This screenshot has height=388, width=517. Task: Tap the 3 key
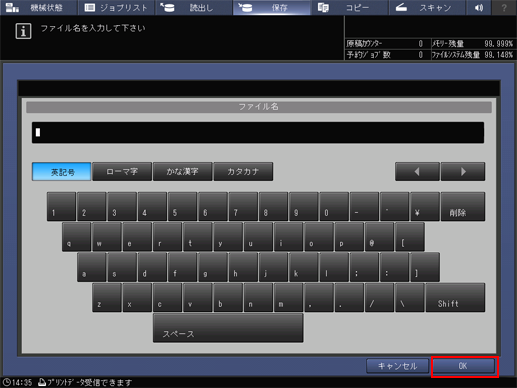(122, 207)
